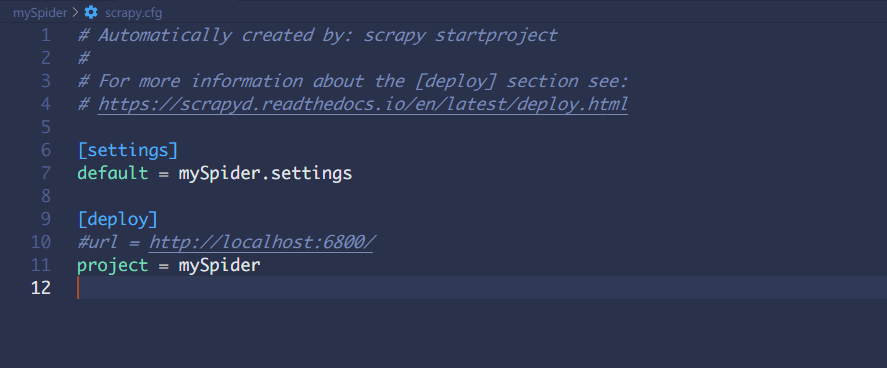
Task: Click the mySpider.settings value text
Action: pos(265,173)
